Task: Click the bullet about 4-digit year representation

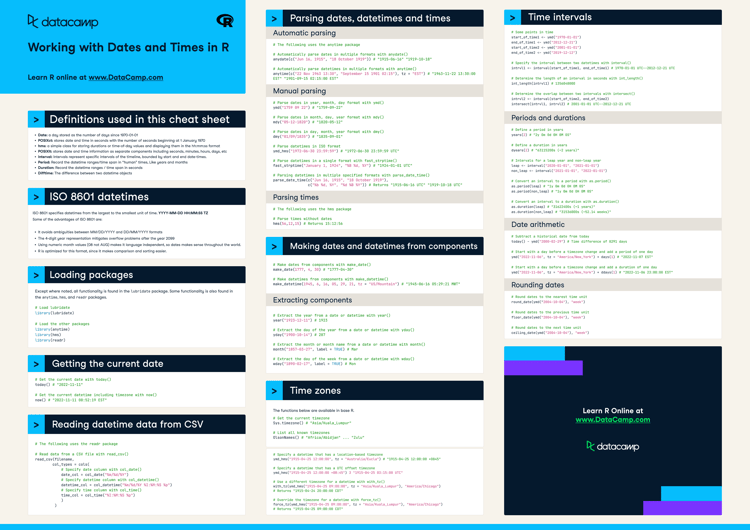Action: click(x=106, y=238)
